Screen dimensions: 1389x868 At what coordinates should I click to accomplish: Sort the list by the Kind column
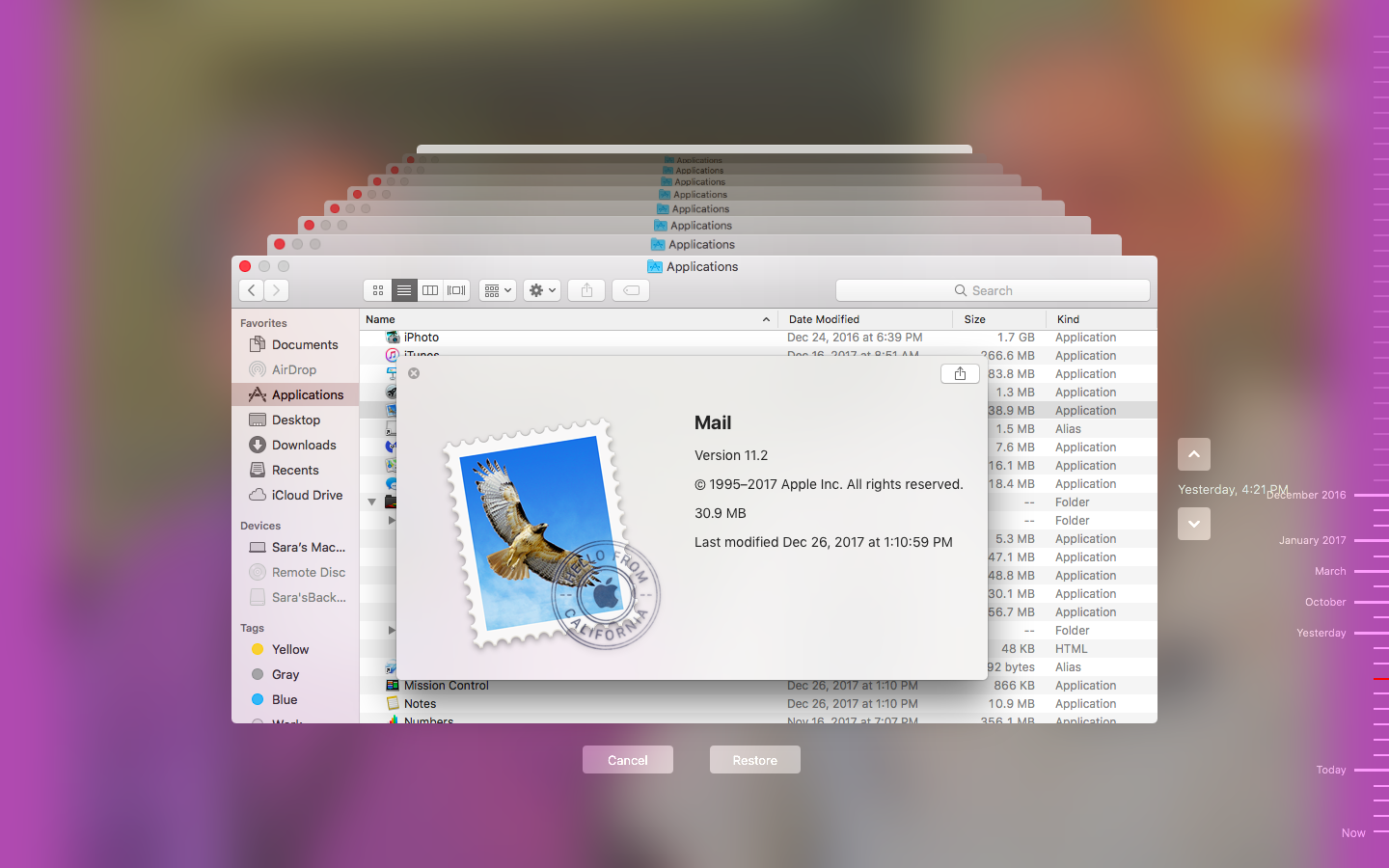[x=1102, y=319]
